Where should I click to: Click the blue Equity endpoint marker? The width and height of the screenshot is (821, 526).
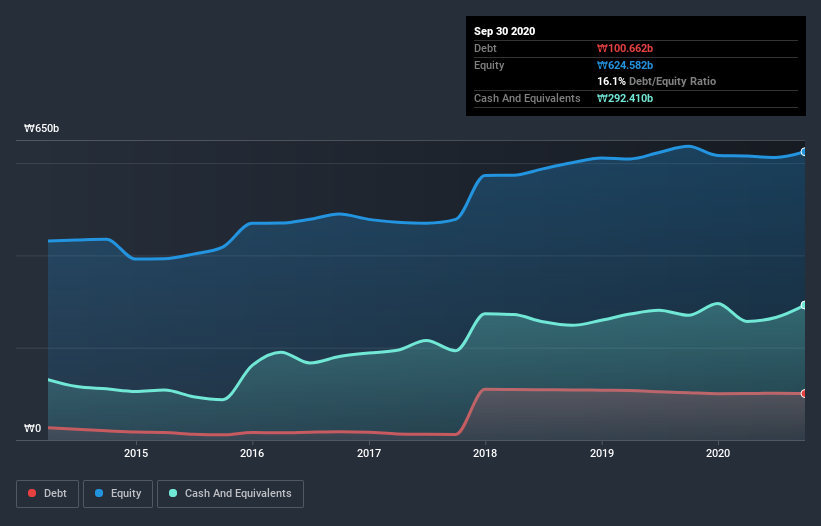point(804,152)
